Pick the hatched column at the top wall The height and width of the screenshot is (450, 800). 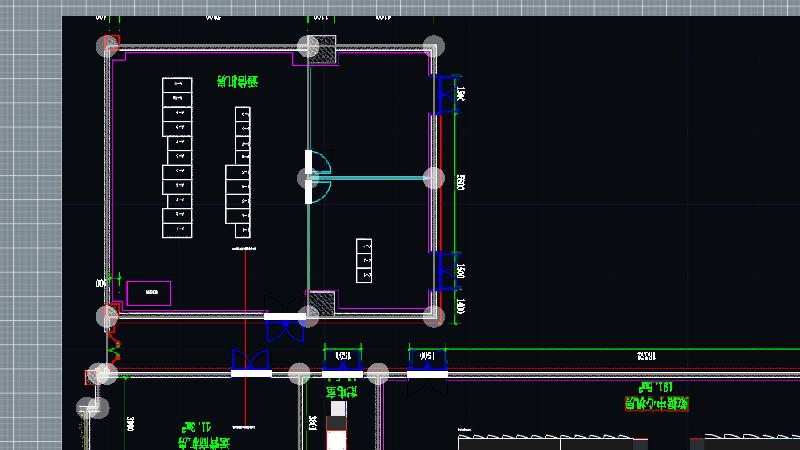pos(323,50)
